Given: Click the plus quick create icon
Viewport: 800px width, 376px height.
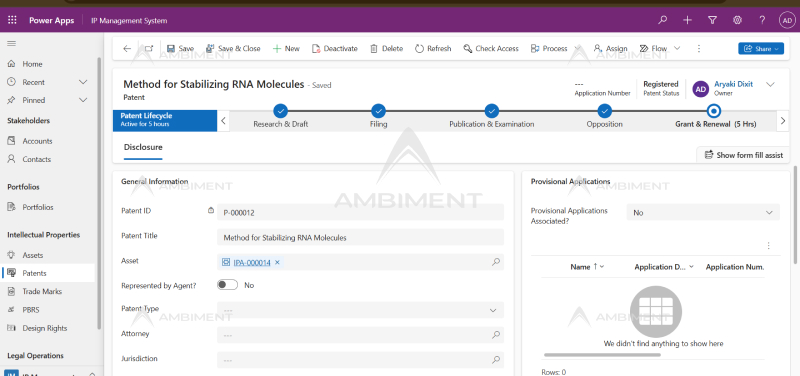Looking at the screenshot, I should (687, 20).
